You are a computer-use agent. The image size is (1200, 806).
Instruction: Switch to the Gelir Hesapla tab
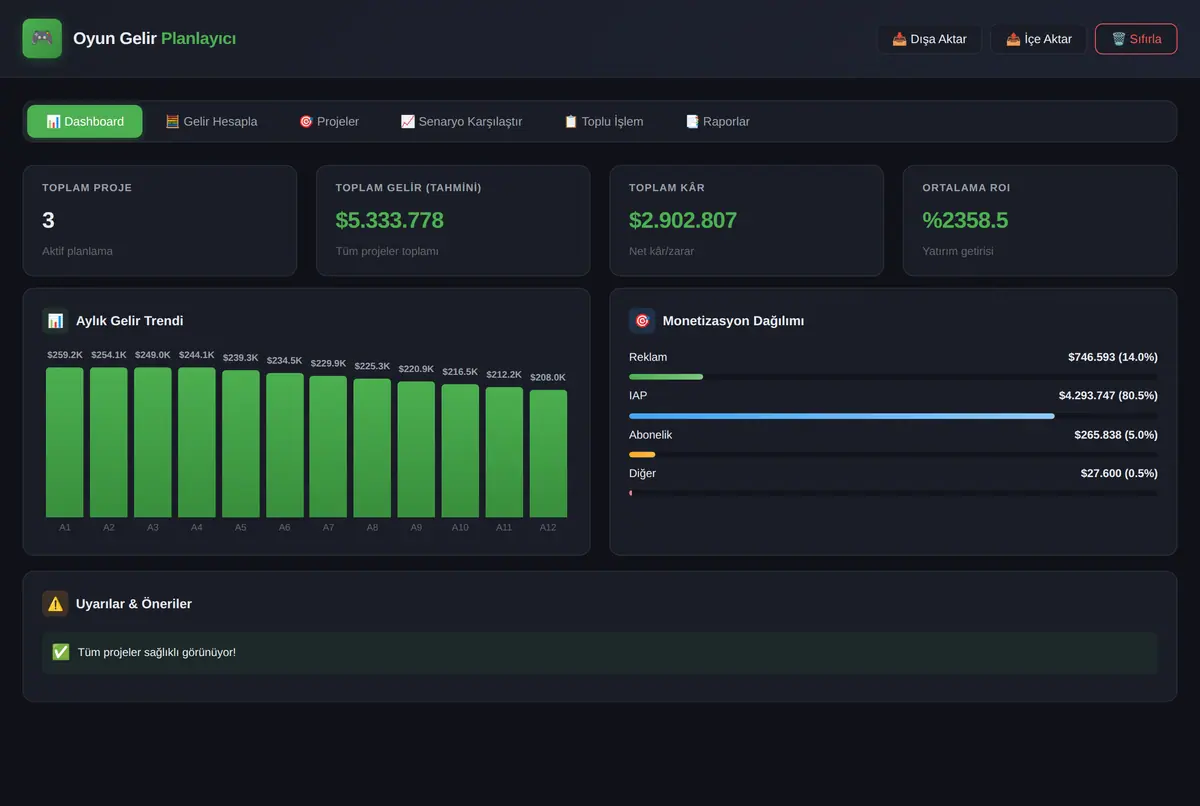click(211, 121)
